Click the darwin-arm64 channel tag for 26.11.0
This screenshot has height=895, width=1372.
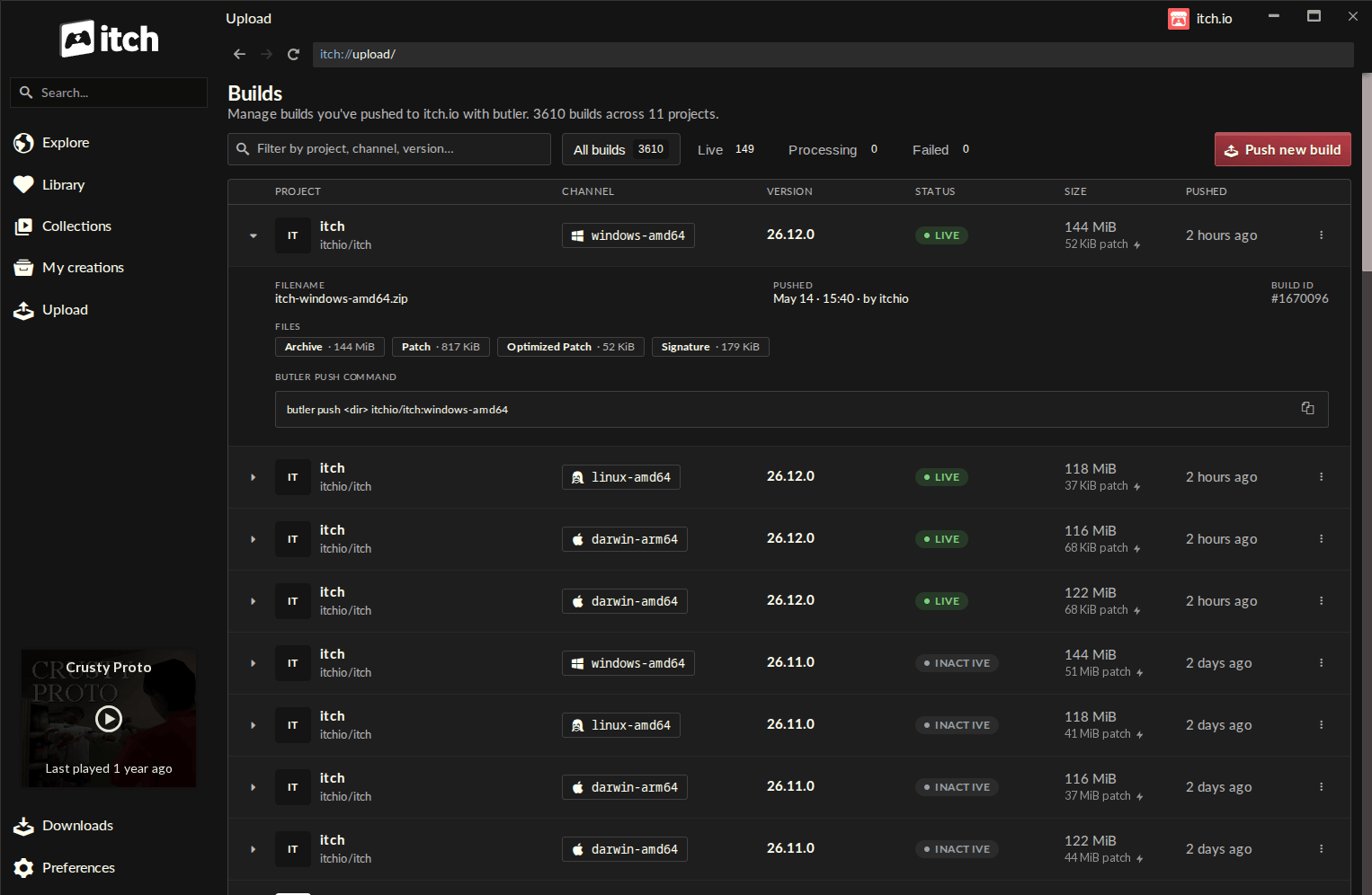click(x=625, y=787)
